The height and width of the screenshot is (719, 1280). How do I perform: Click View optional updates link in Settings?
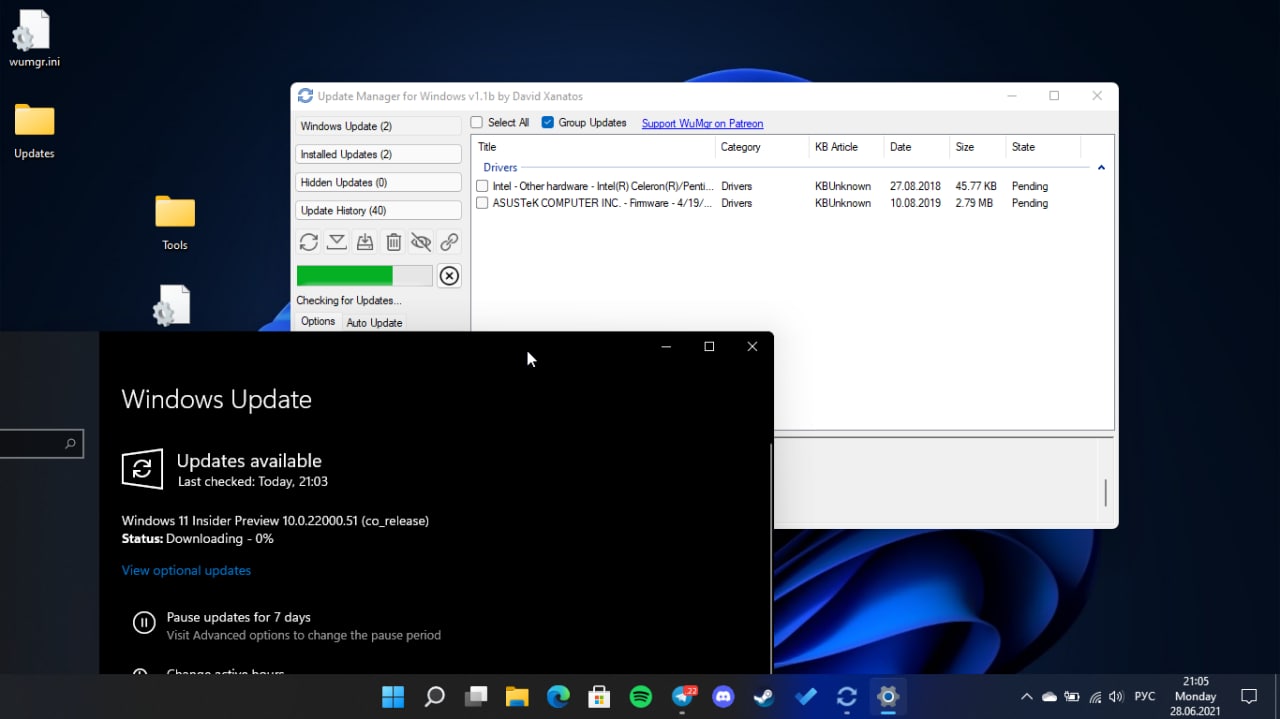pyautogui.click(x=186, y=570)
